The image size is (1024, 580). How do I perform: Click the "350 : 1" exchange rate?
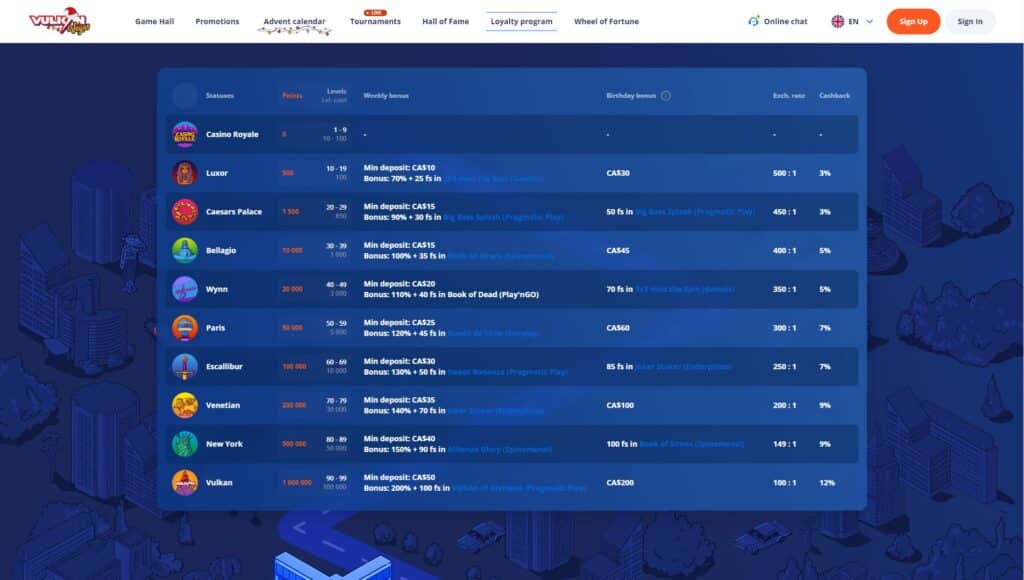784,289
